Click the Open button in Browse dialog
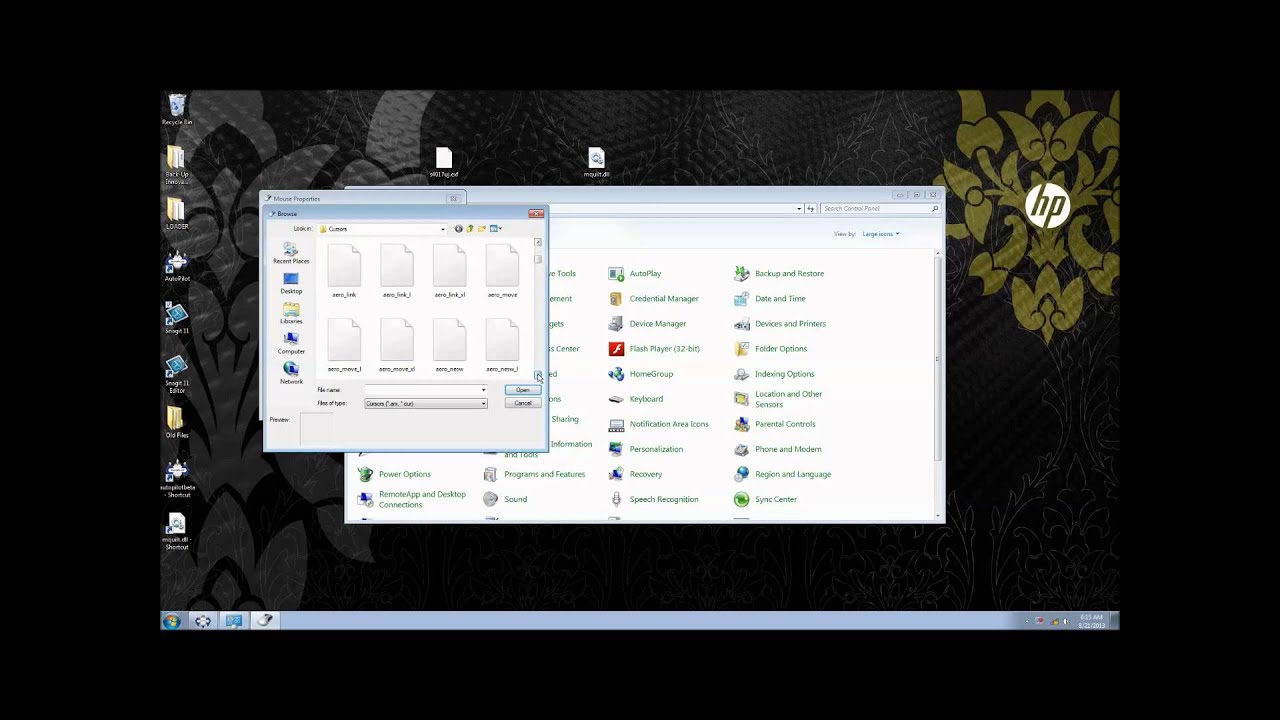This screenshot has height=720, width=1280. (522, 390)
